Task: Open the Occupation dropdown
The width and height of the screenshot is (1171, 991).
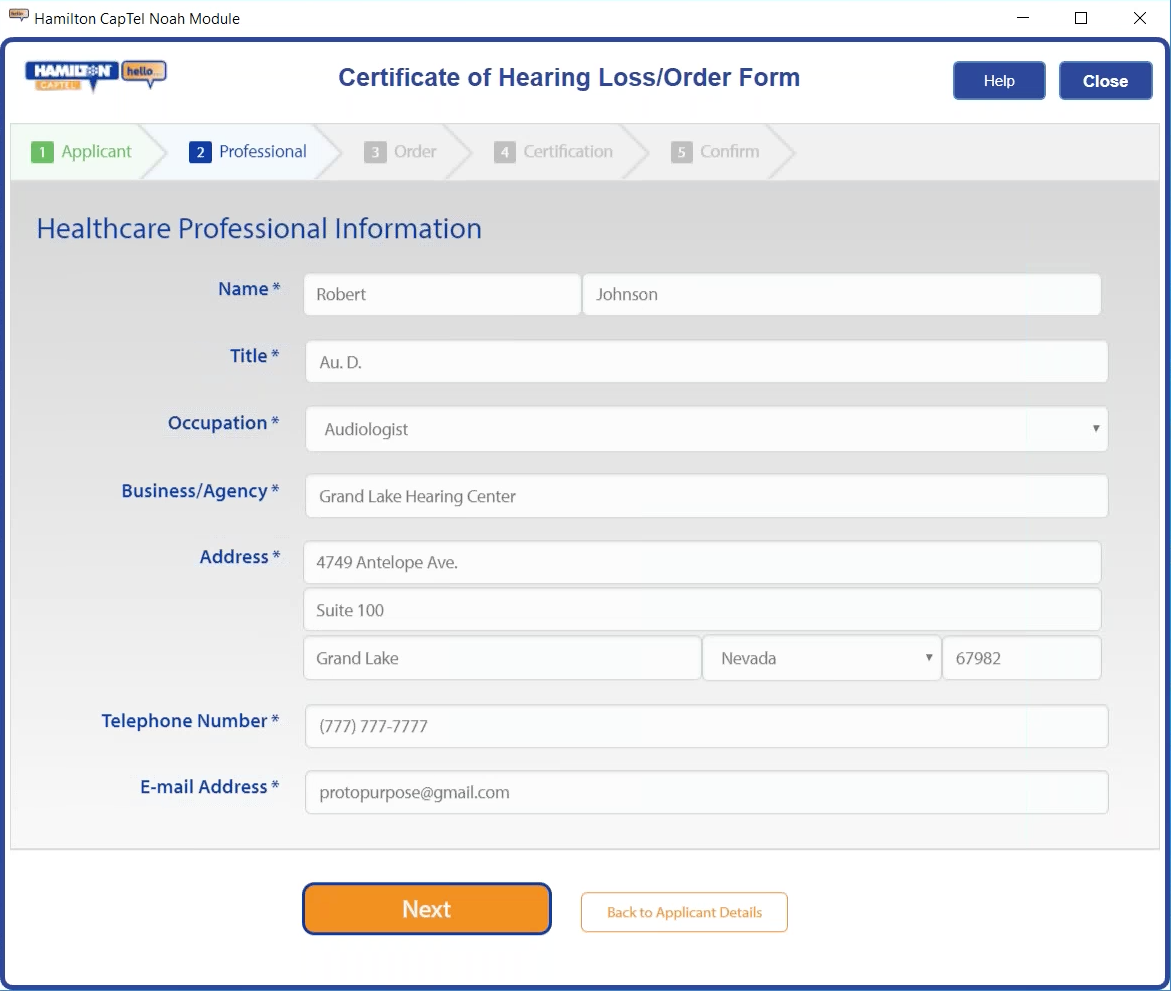Action: (706, 428)
